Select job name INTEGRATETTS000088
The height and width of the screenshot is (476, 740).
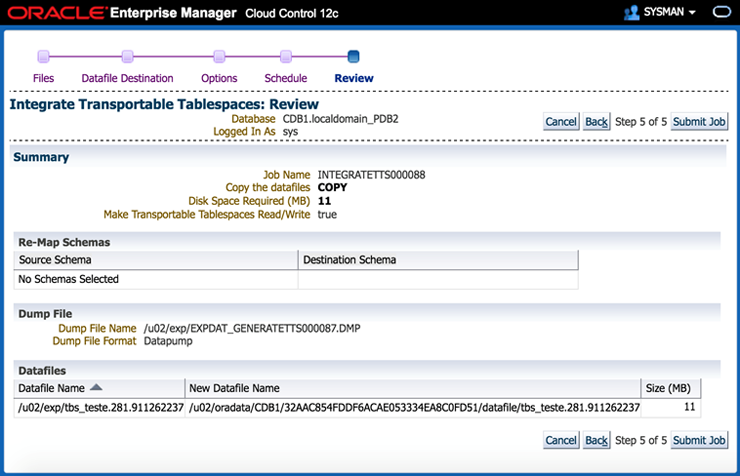coord(371,175)
